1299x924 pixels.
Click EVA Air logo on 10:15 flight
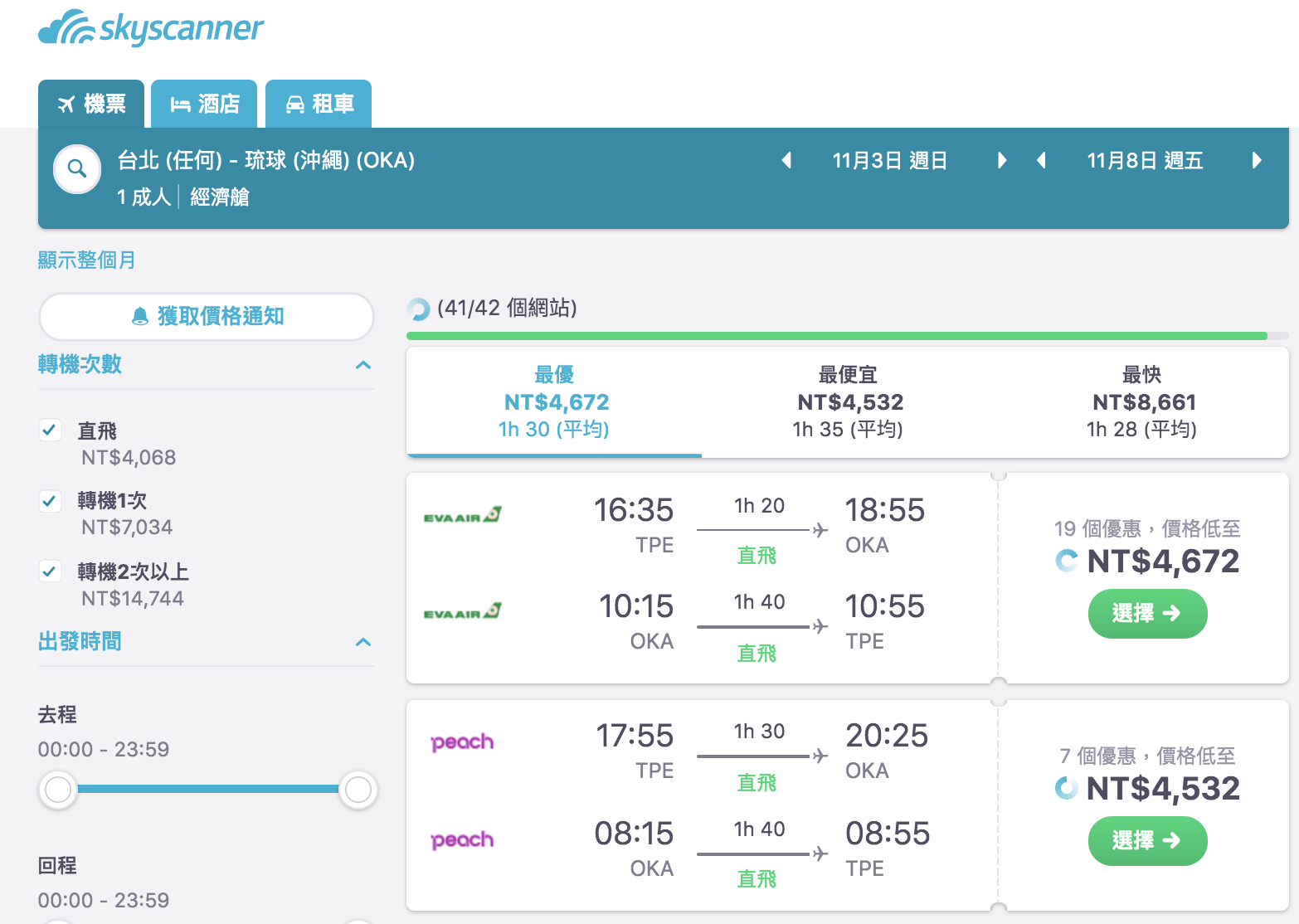tap(462, 611)
